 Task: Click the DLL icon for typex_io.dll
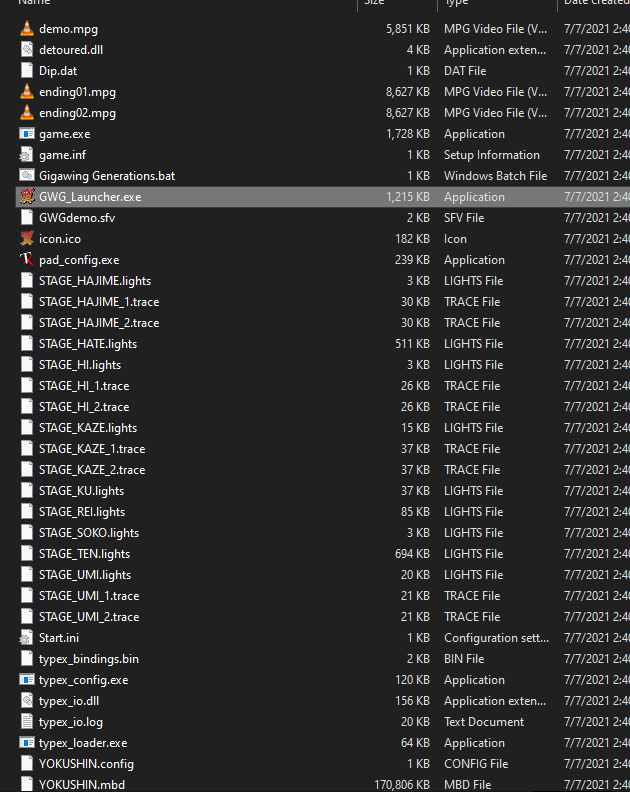click(x=27, y=701)
